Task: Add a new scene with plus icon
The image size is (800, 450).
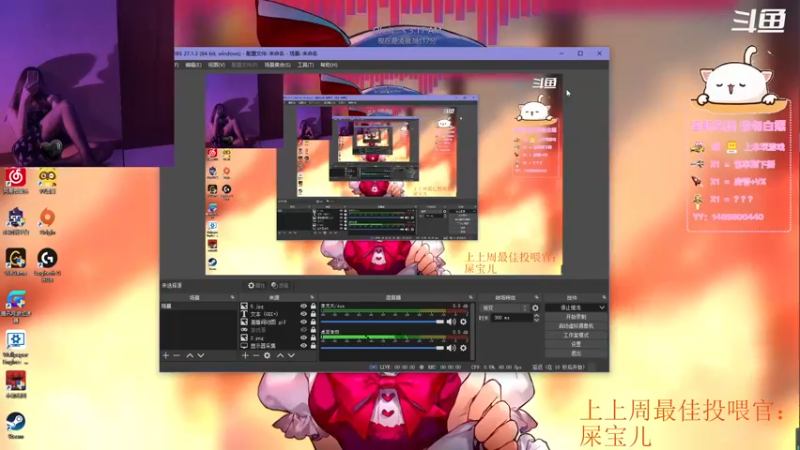Action: click(x=165, y=355)
